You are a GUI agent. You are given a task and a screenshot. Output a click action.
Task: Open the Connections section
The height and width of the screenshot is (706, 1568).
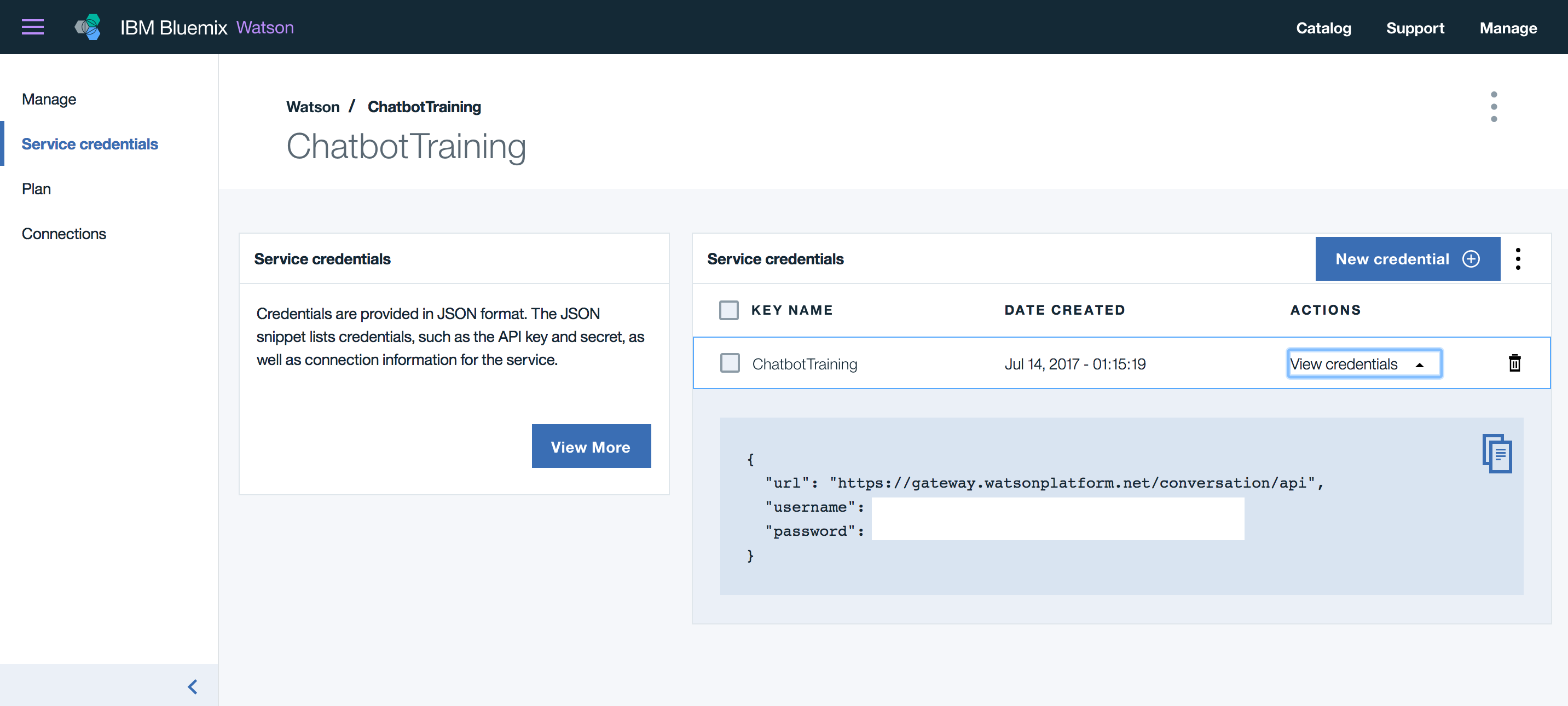pos(64,234)
